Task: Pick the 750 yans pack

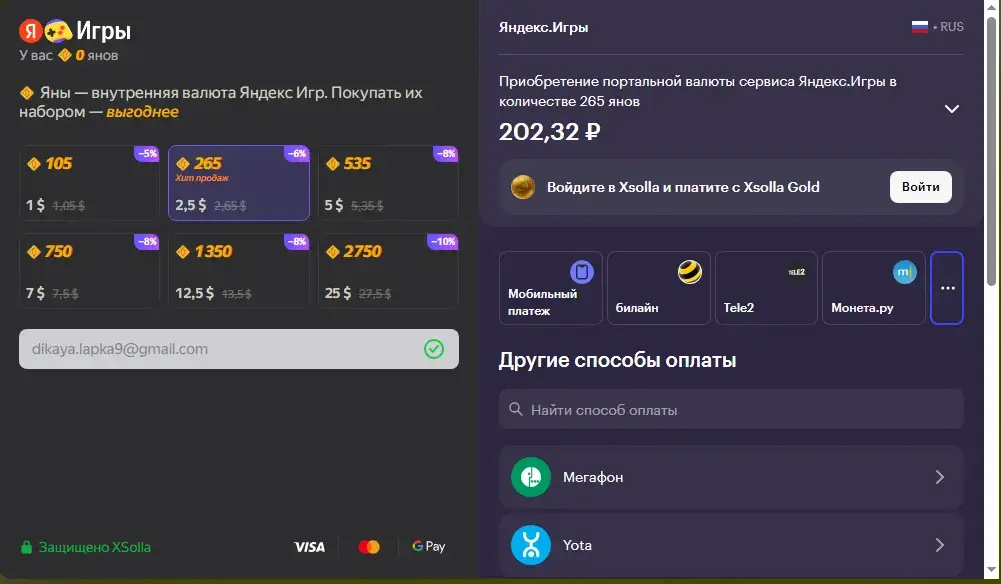Action: coord(89,271)
